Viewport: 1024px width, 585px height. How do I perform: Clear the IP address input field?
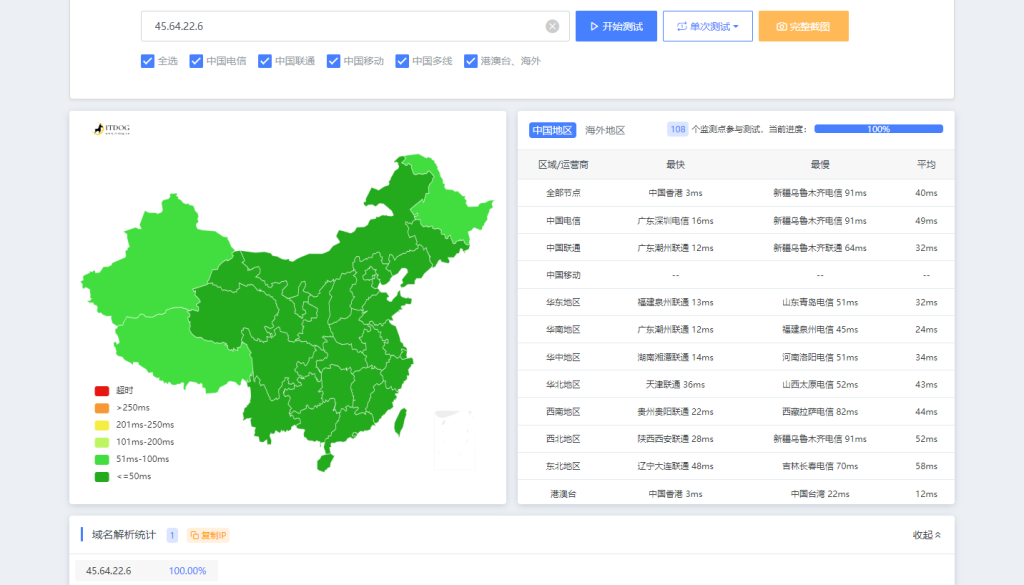[x=552, y=26]
